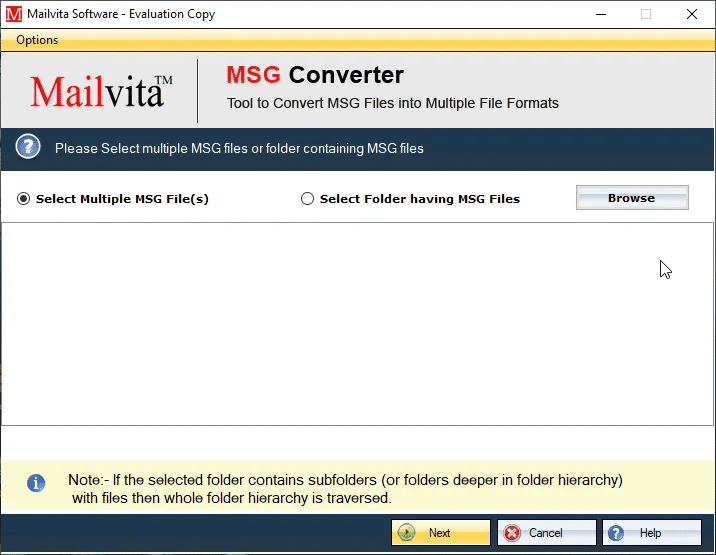Choose Select Folder having MSG Files option
Screen dimensions: 716x555
[x=410, y=199]
